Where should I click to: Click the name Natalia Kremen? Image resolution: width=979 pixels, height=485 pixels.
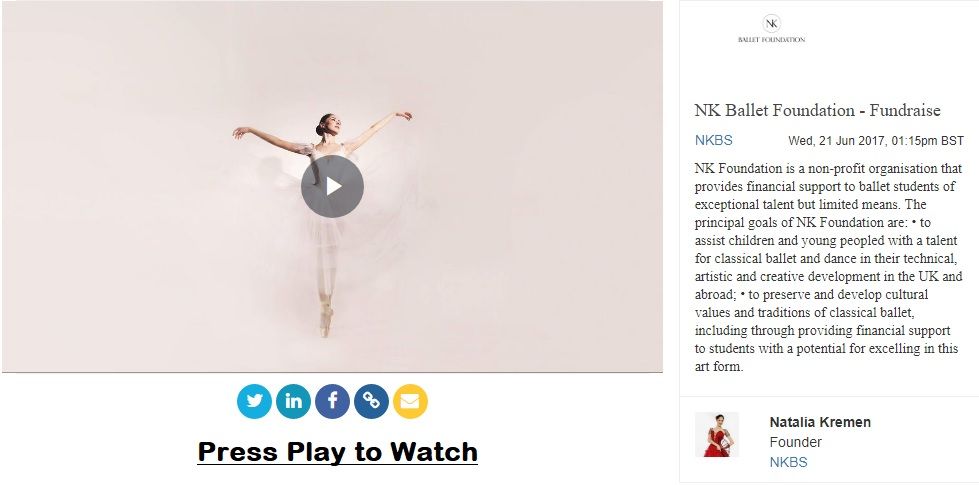(x=820, y=422)
